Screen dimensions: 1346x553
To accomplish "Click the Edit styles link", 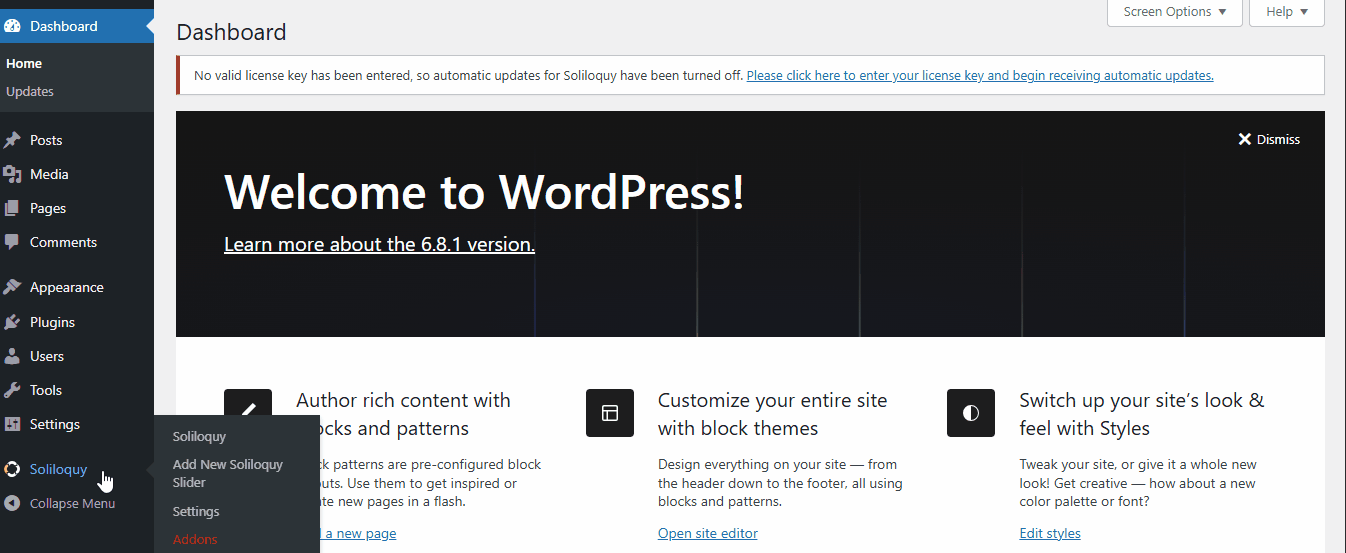I will [1050, 533].
